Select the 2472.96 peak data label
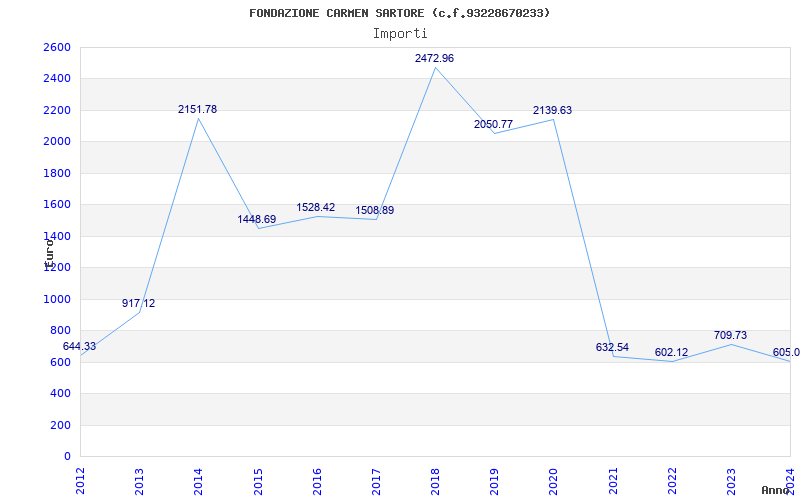This screenshot has width=800, height=500. point(434,58)
